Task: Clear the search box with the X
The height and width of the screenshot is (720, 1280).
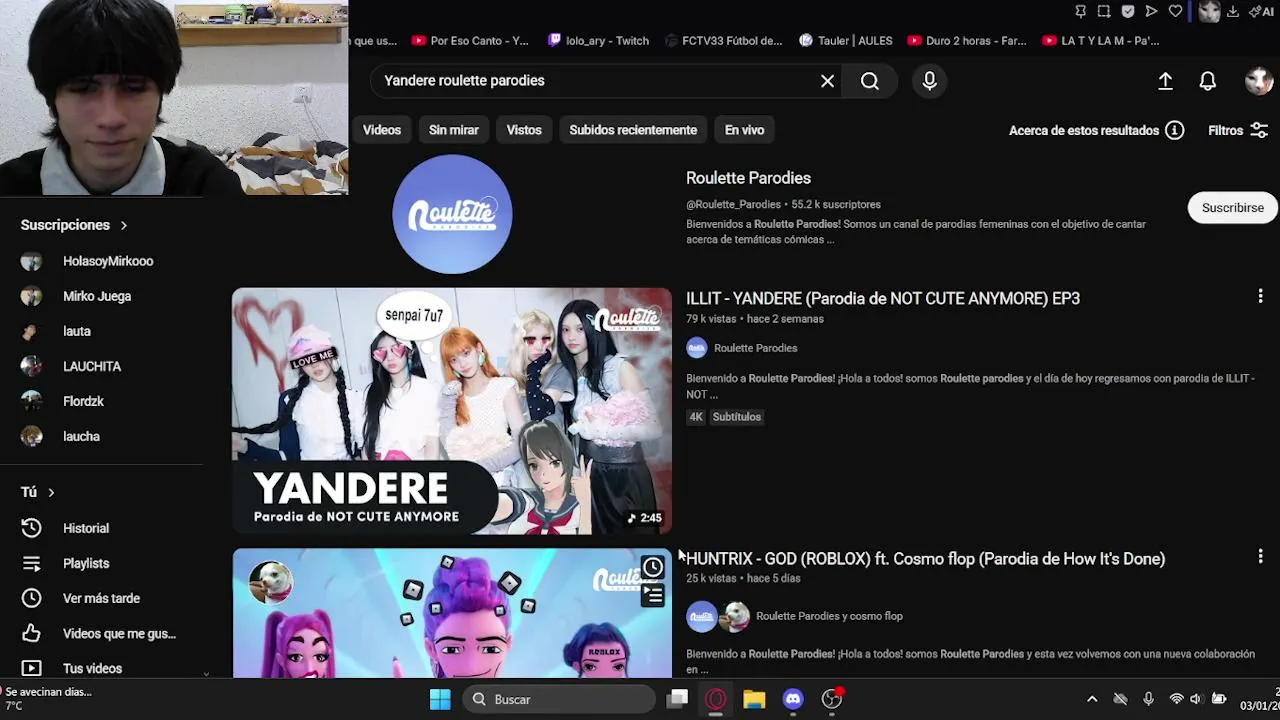Action: pos(827,81)
